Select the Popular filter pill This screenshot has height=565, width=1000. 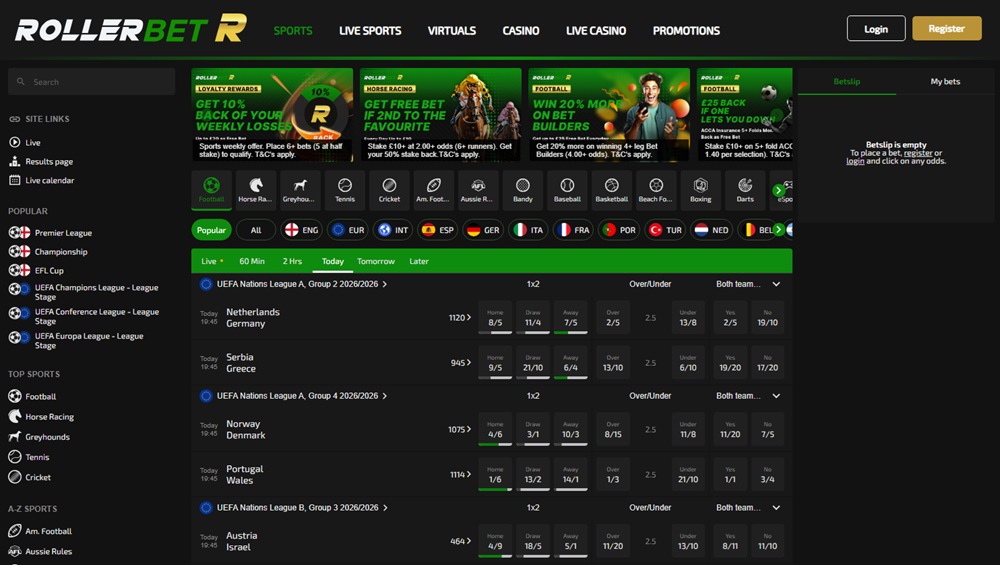coord(211,230)
